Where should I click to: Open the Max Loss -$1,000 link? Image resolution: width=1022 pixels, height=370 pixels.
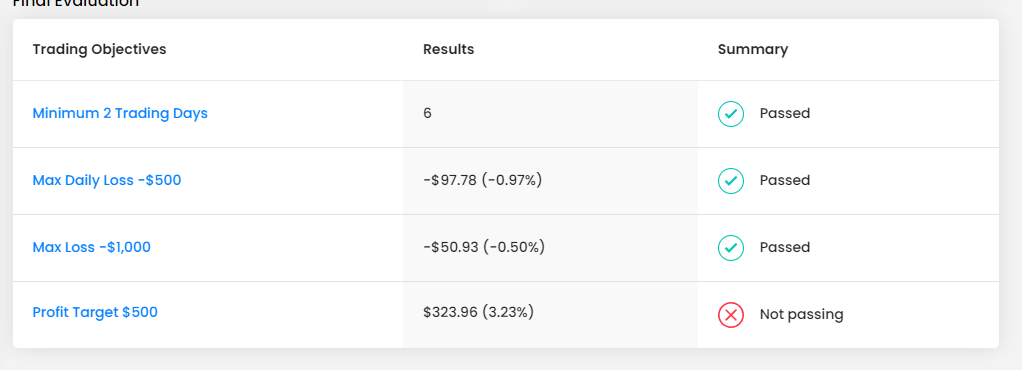coord(91,248)
